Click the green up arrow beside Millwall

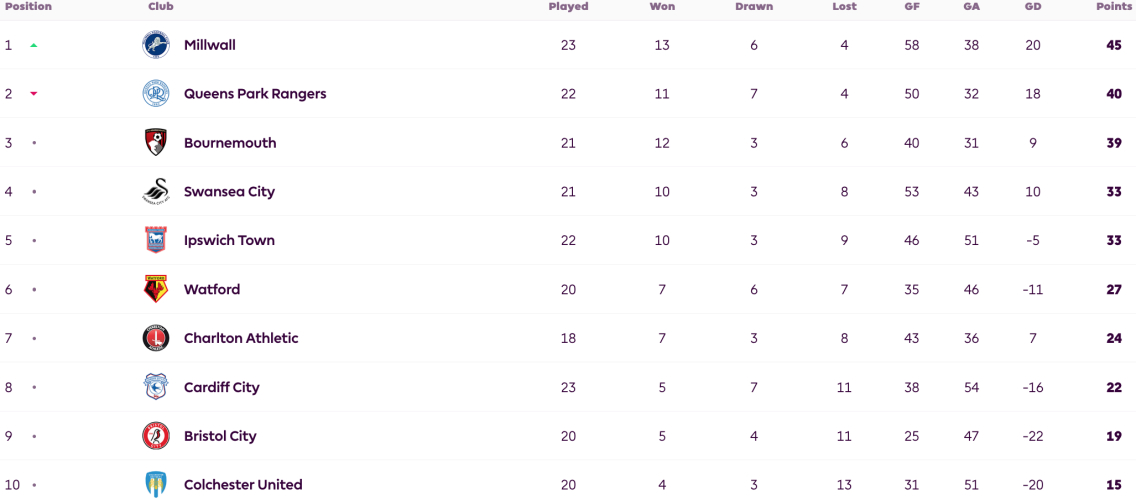pos(33,46)
